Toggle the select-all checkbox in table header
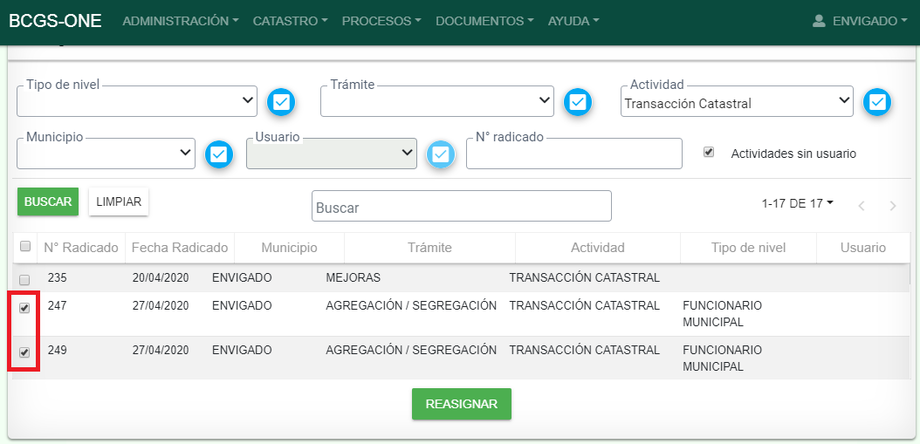This screenshot has width=920, height=444. pyautogui.click(x=25, y=248)
